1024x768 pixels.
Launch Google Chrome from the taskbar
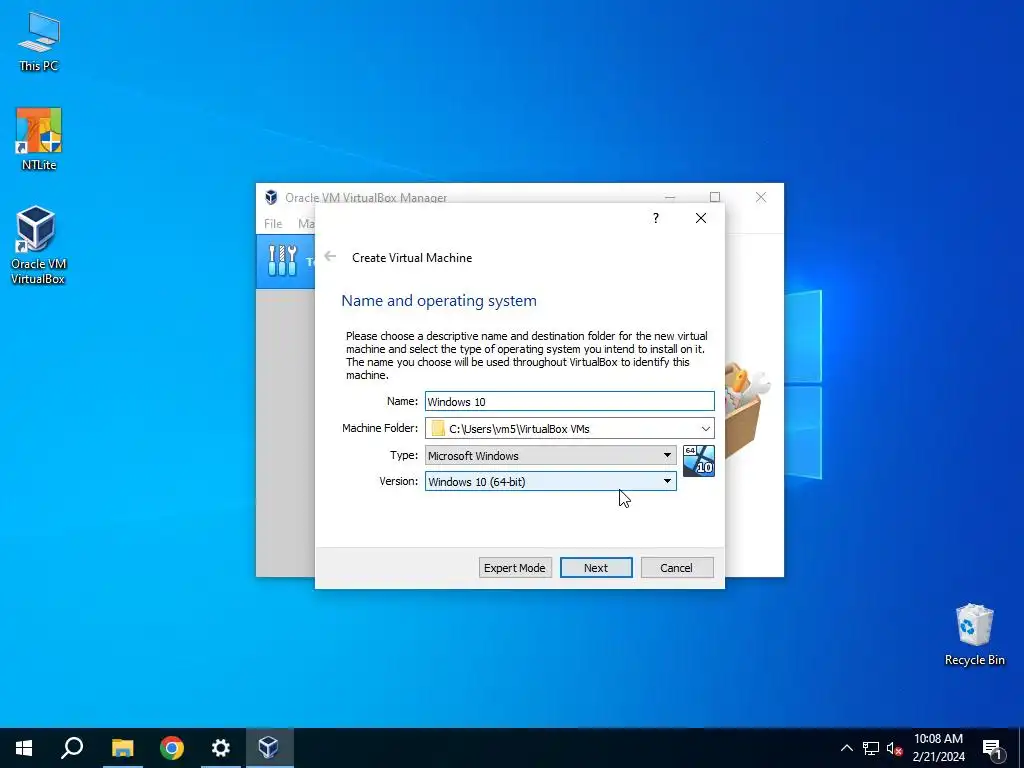[172, 748]
